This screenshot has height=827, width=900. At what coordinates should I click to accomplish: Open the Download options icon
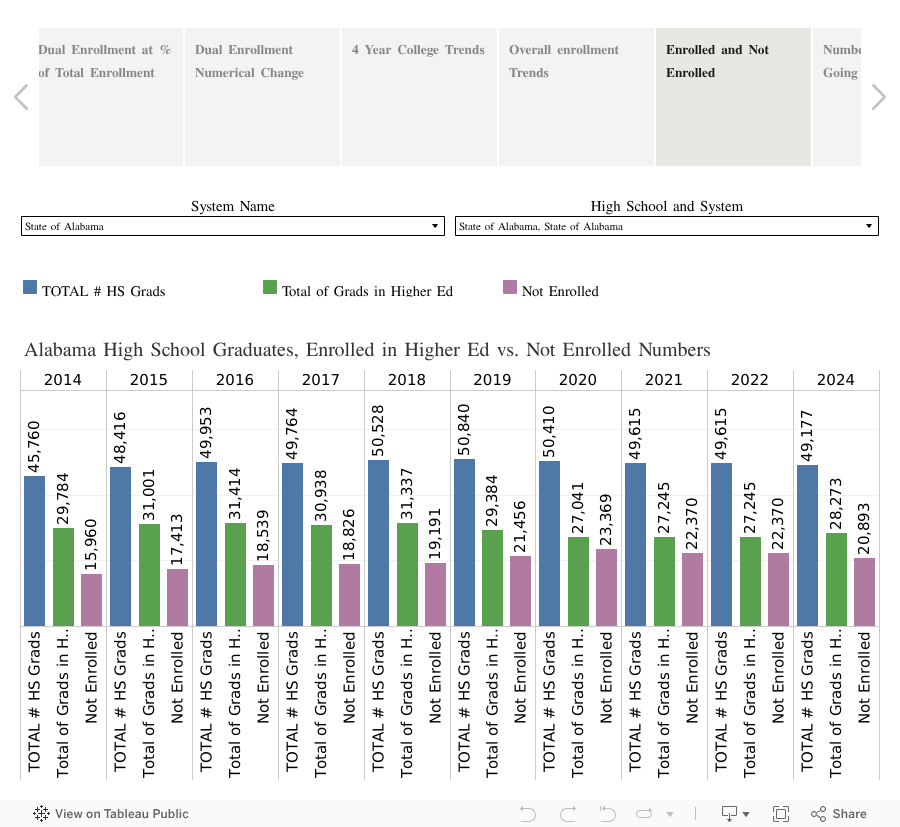tap(730, 813)
